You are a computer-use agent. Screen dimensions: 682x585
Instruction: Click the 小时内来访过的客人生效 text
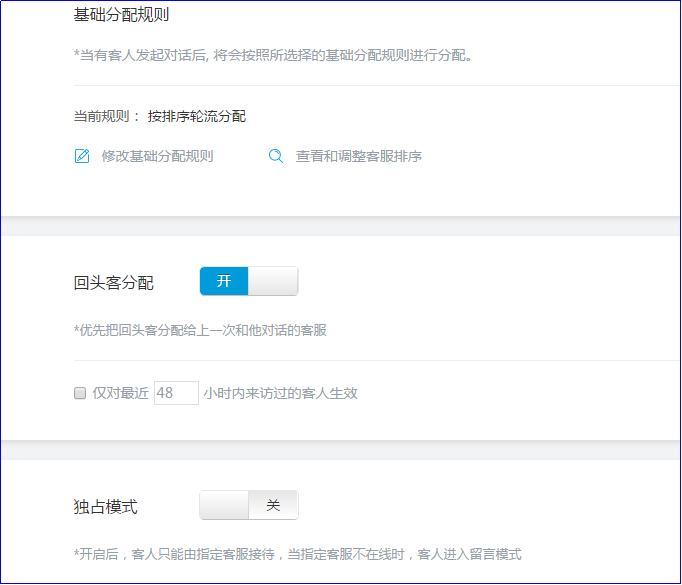click(x=281, y=393)
